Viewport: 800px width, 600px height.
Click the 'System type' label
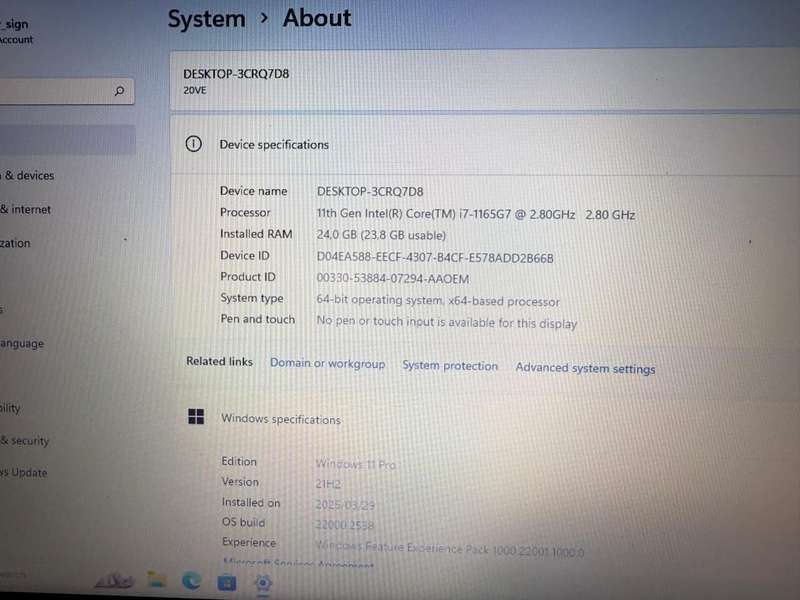tap(252, 298)
